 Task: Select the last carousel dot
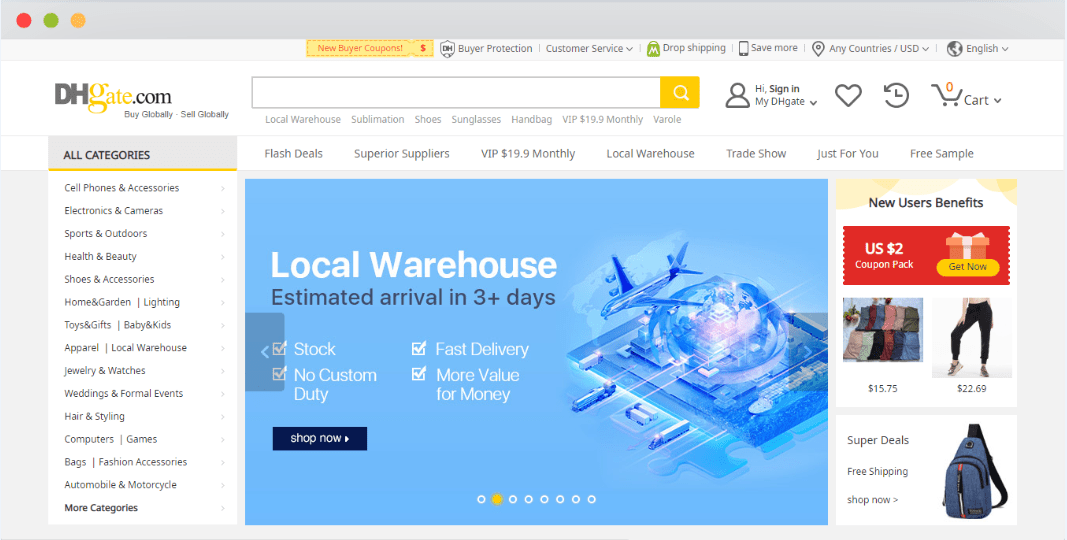591,499
